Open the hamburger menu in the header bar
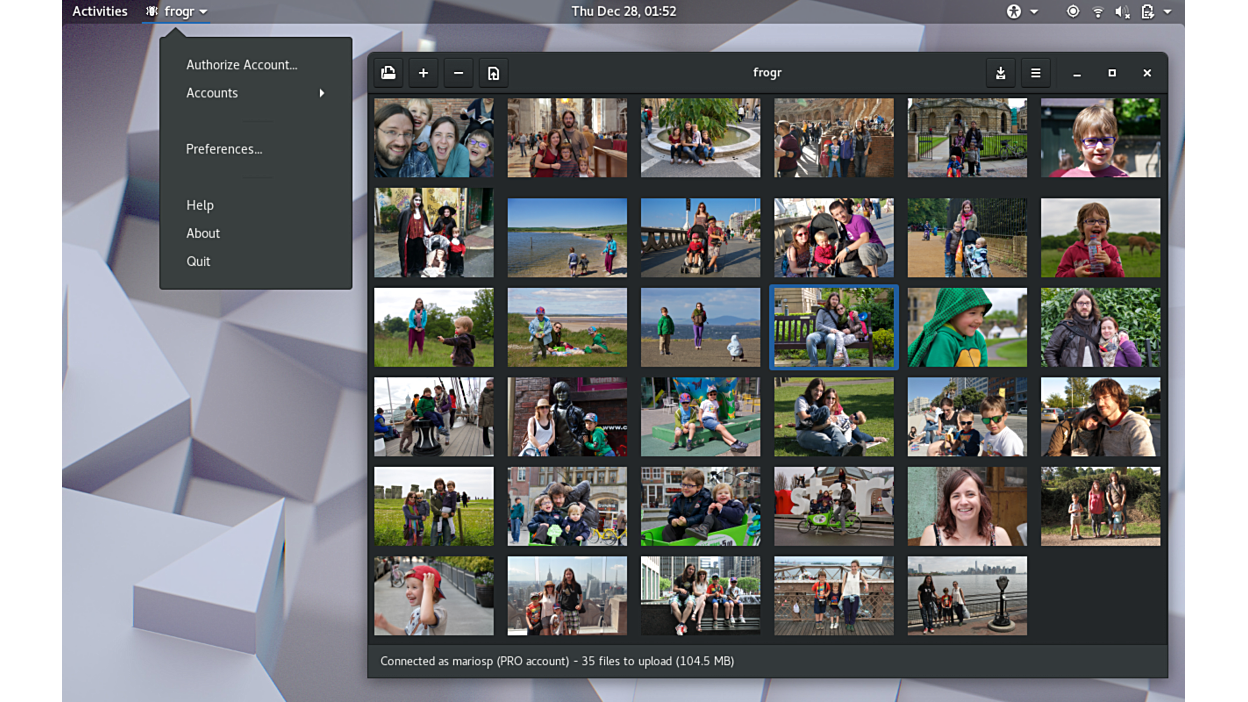 [x=1035, y=73]
